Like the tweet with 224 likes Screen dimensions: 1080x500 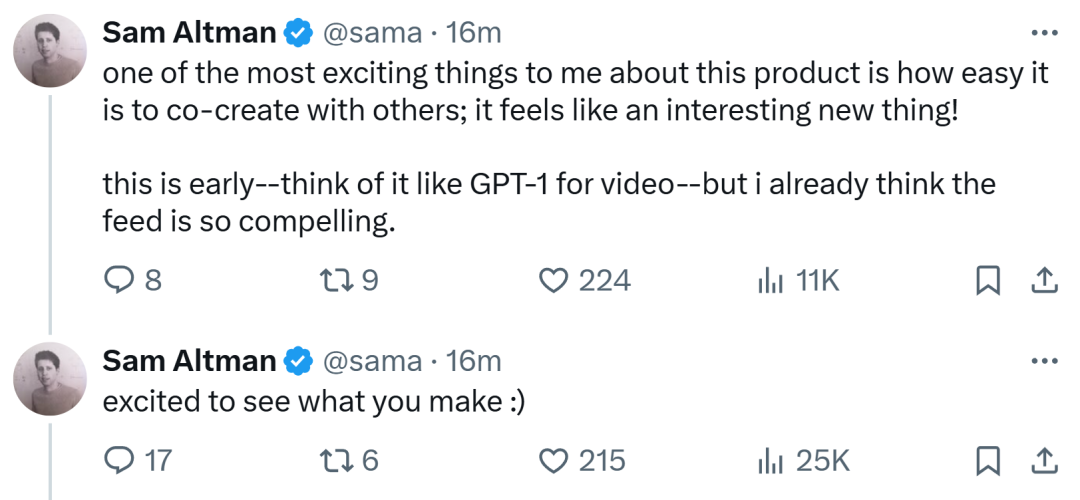(553, 281)
